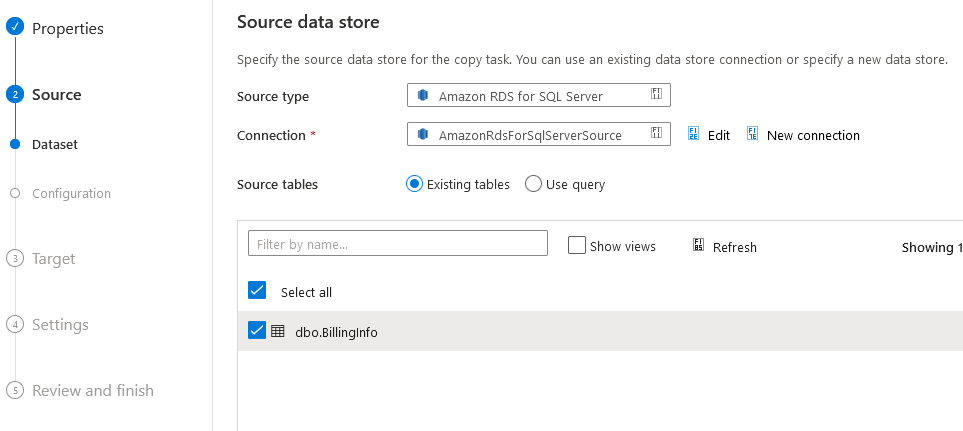This screenshot has height=431, width=963.
Task: Click the step 2 Source circle
Action: point(15,94)
